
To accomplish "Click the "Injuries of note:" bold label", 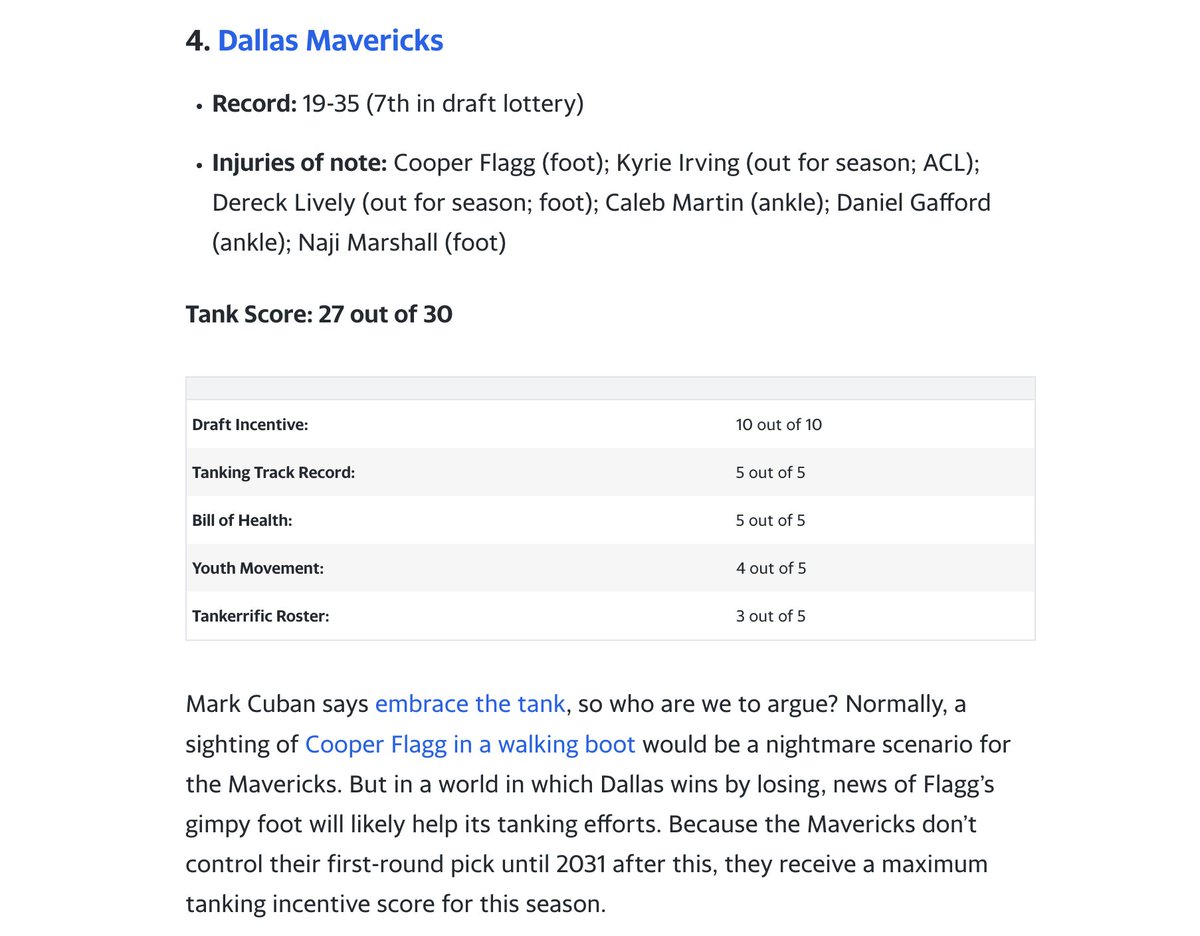I will 299,163.
